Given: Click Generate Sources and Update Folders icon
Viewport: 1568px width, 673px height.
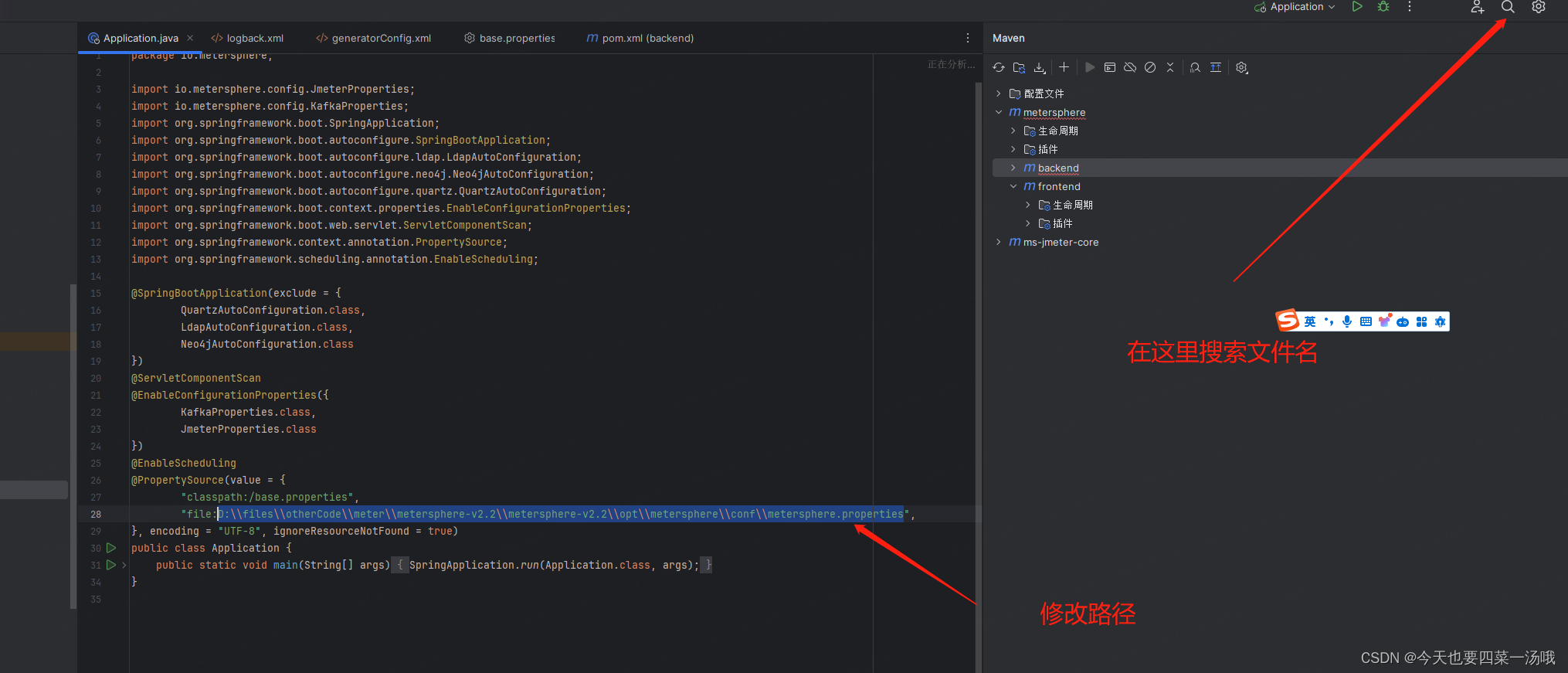Looking at the screenshot, I should tap(1019, 67).
